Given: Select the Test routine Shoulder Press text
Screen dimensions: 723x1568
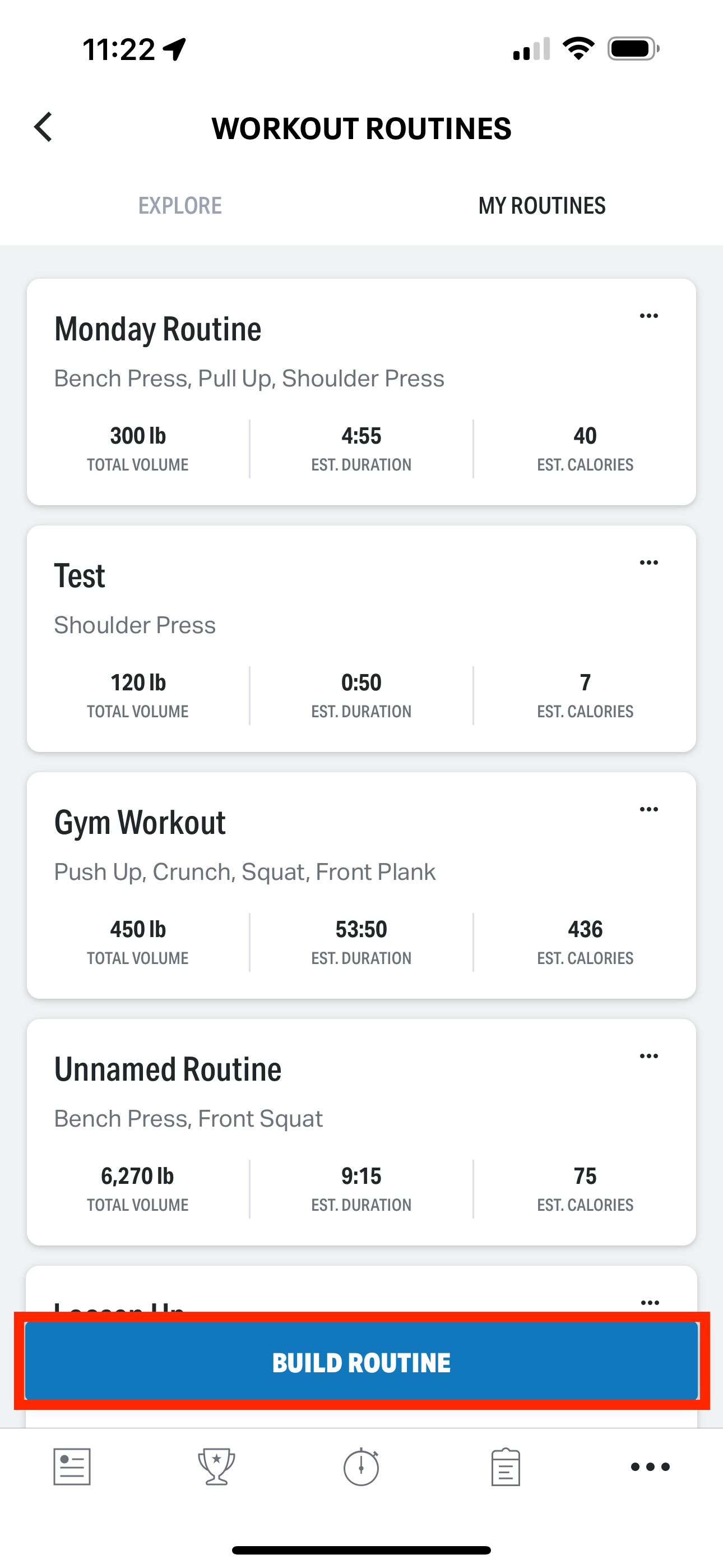Looking at the screenshot, I should click(x=135, y=625).
